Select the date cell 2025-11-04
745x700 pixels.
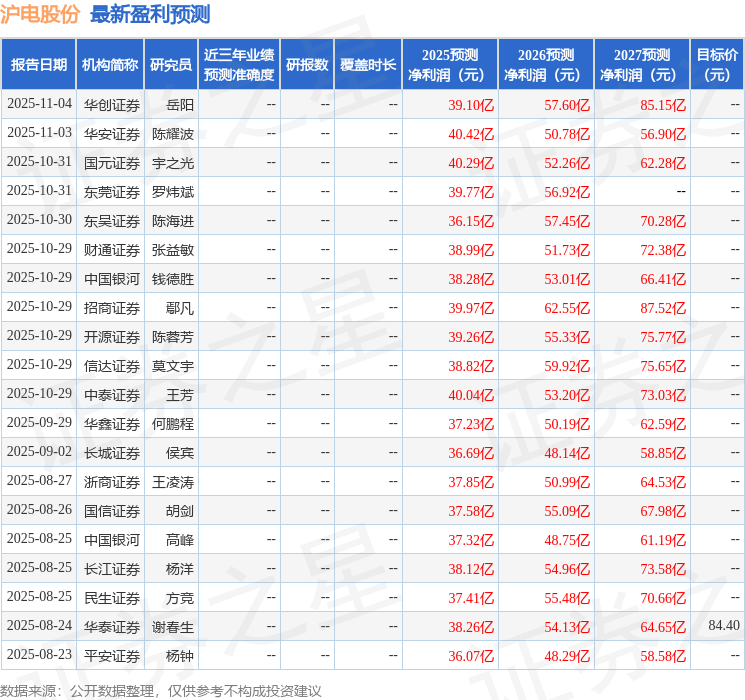[39, 104]
